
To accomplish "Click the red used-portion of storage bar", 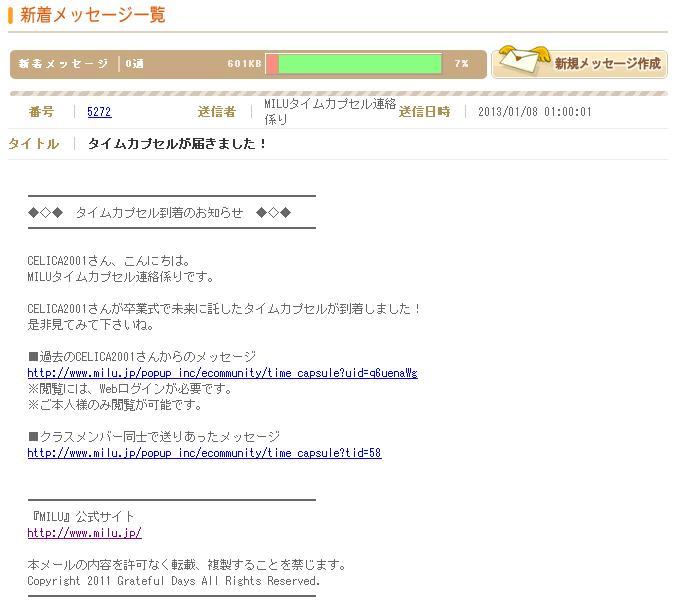I will [x=272, y=64].
